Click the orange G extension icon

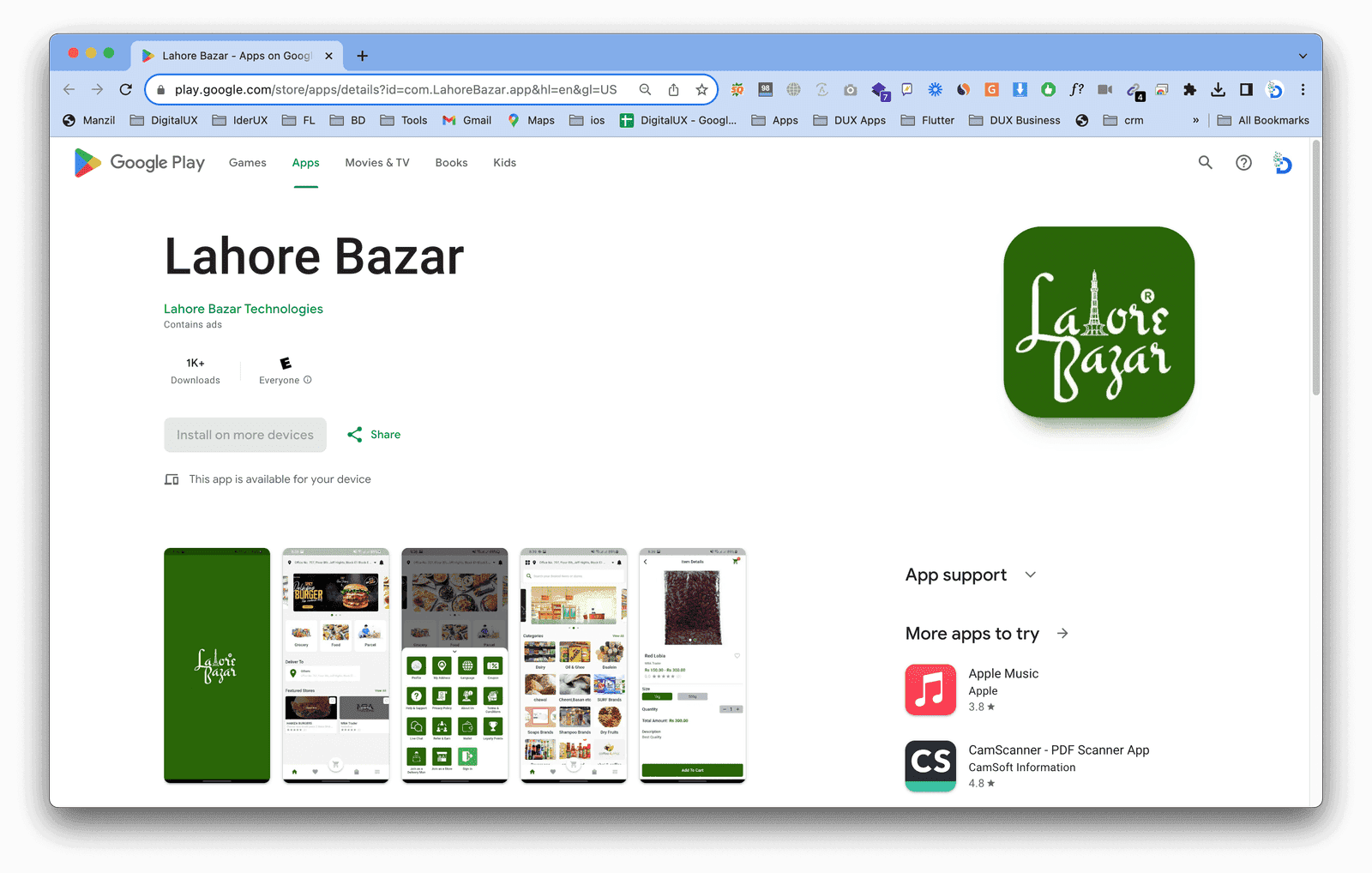click(991, 89)
